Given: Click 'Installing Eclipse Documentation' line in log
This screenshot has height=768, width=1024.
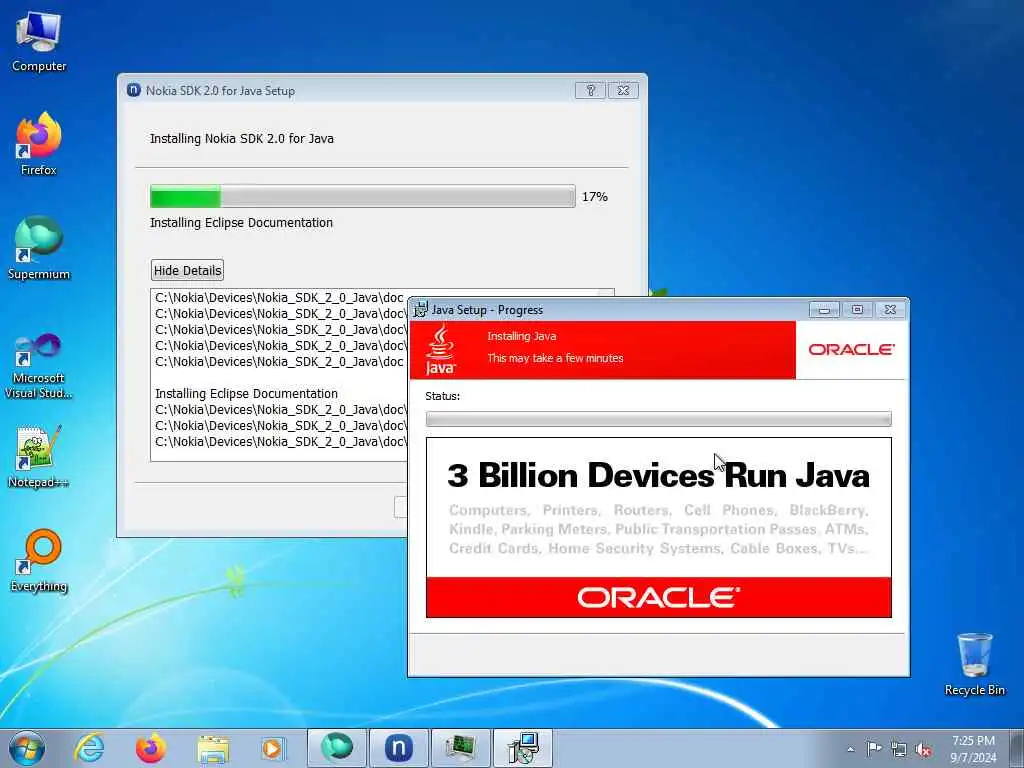Looking at the screenshot, I should [x=246, y=393].
